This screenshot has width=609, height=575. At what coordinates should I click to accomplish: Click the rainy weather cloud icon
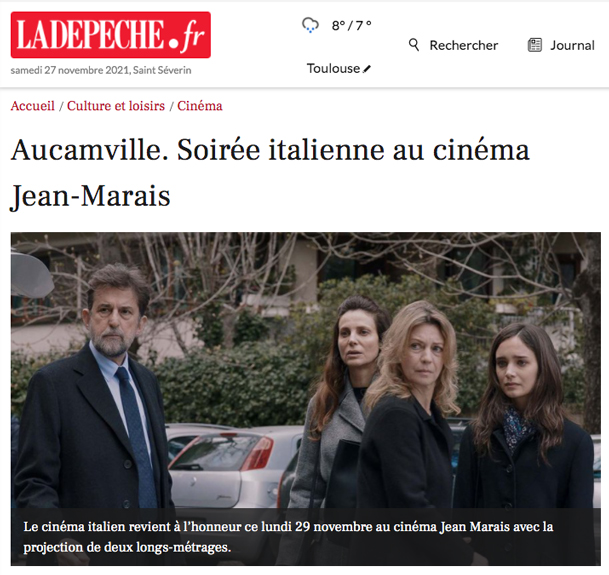tap(310, 25)
